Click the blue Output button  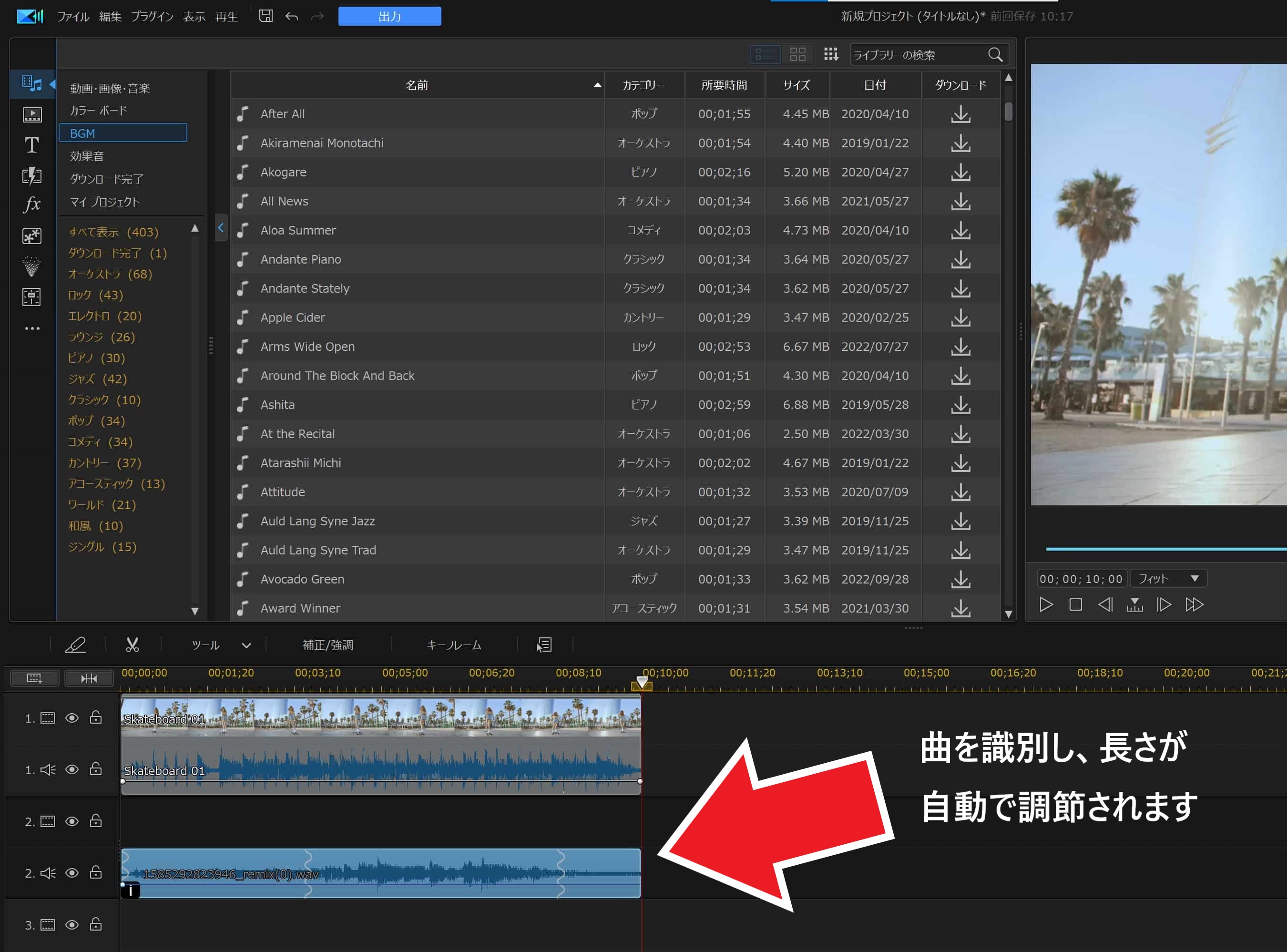tap(389, 17)
